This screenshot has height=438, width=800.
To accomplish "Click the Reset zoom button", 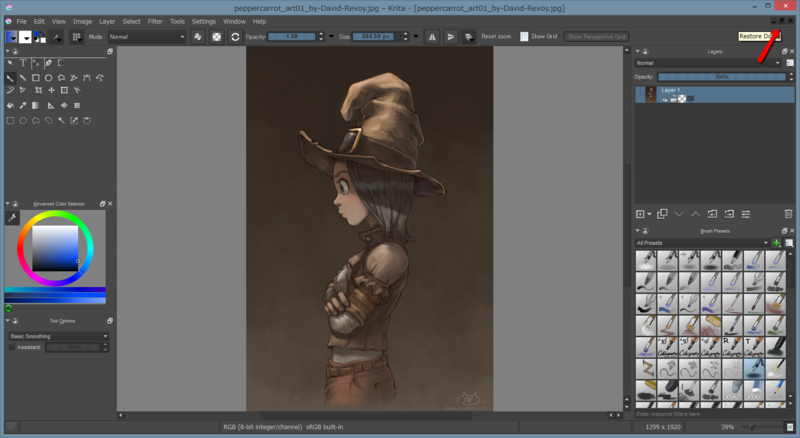I will (496, 37).
